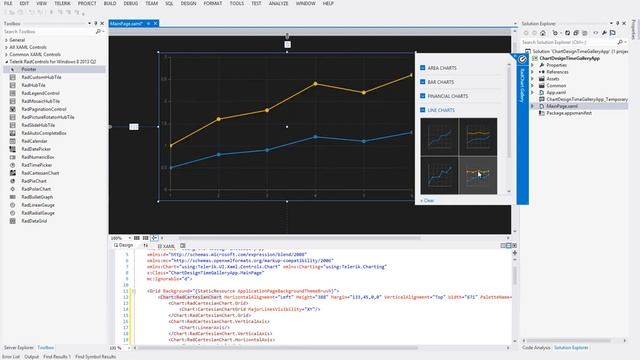
Task: Pick the RadRadialGauge control
Action: (x=38, y=213)
